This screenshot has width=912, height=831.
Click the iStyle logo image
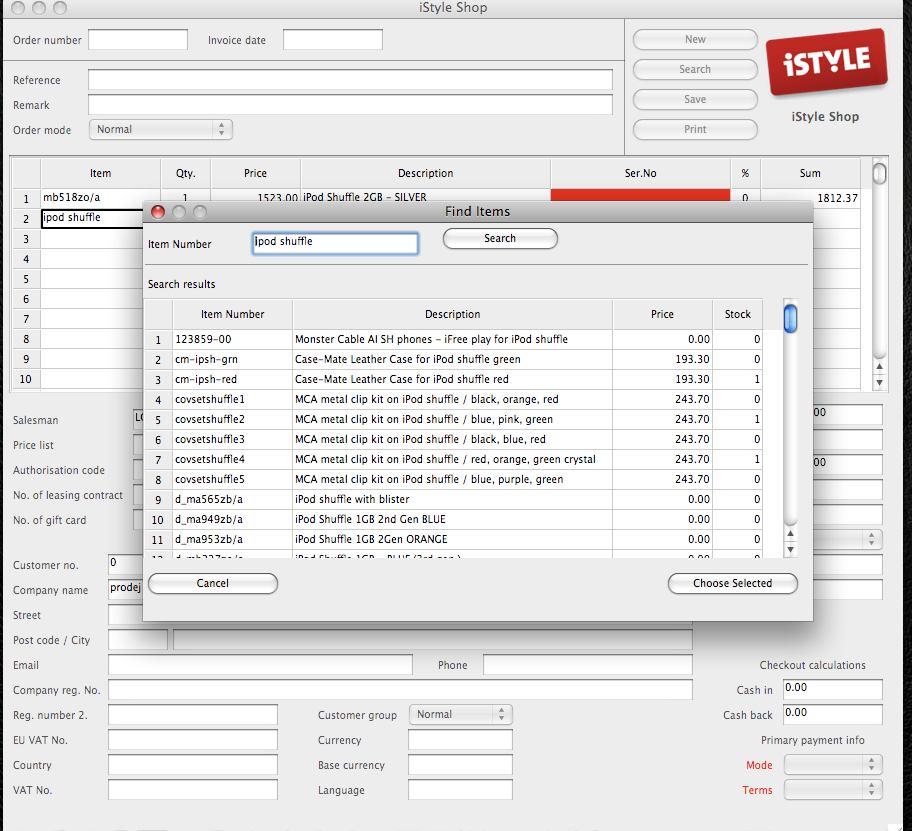tap(826, 62)
